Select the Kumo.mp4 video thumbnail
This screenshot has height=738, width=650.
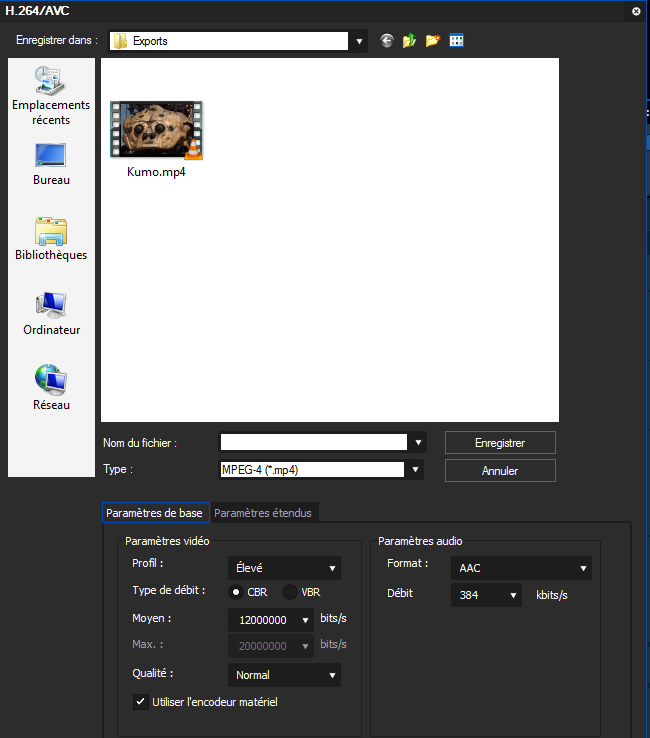pos(156,130)
